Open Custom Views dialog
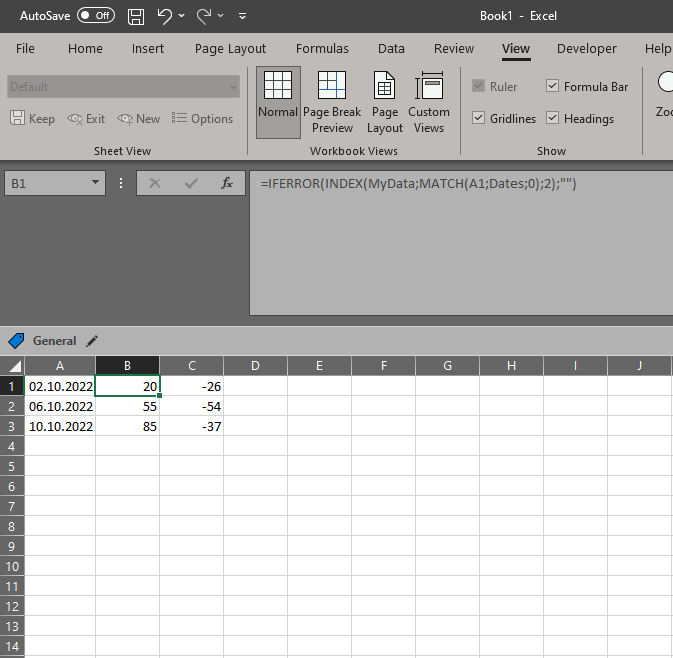The width and height of the screenshot is (673, 658). pyautogui.click(x=429, y=102)
